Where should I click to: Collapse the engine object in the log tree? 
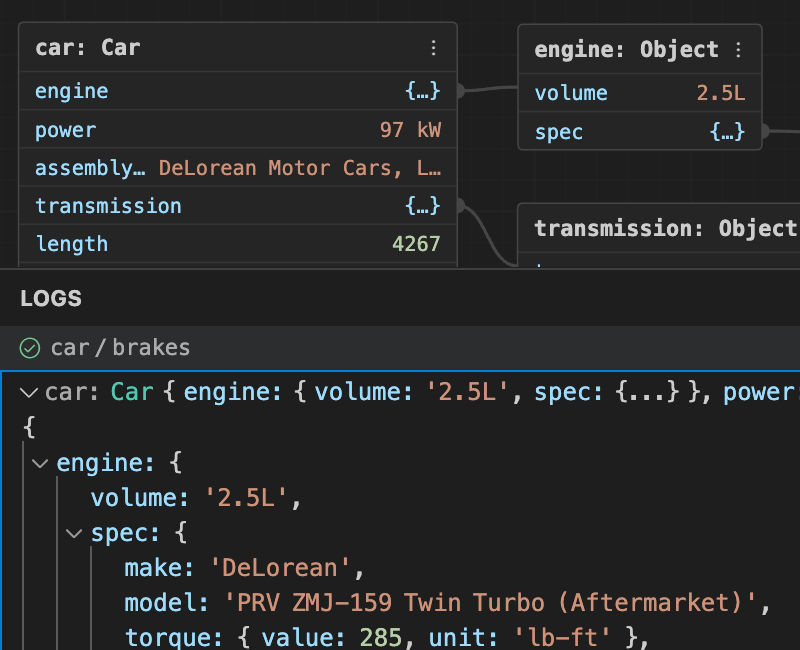pos(40,462)
